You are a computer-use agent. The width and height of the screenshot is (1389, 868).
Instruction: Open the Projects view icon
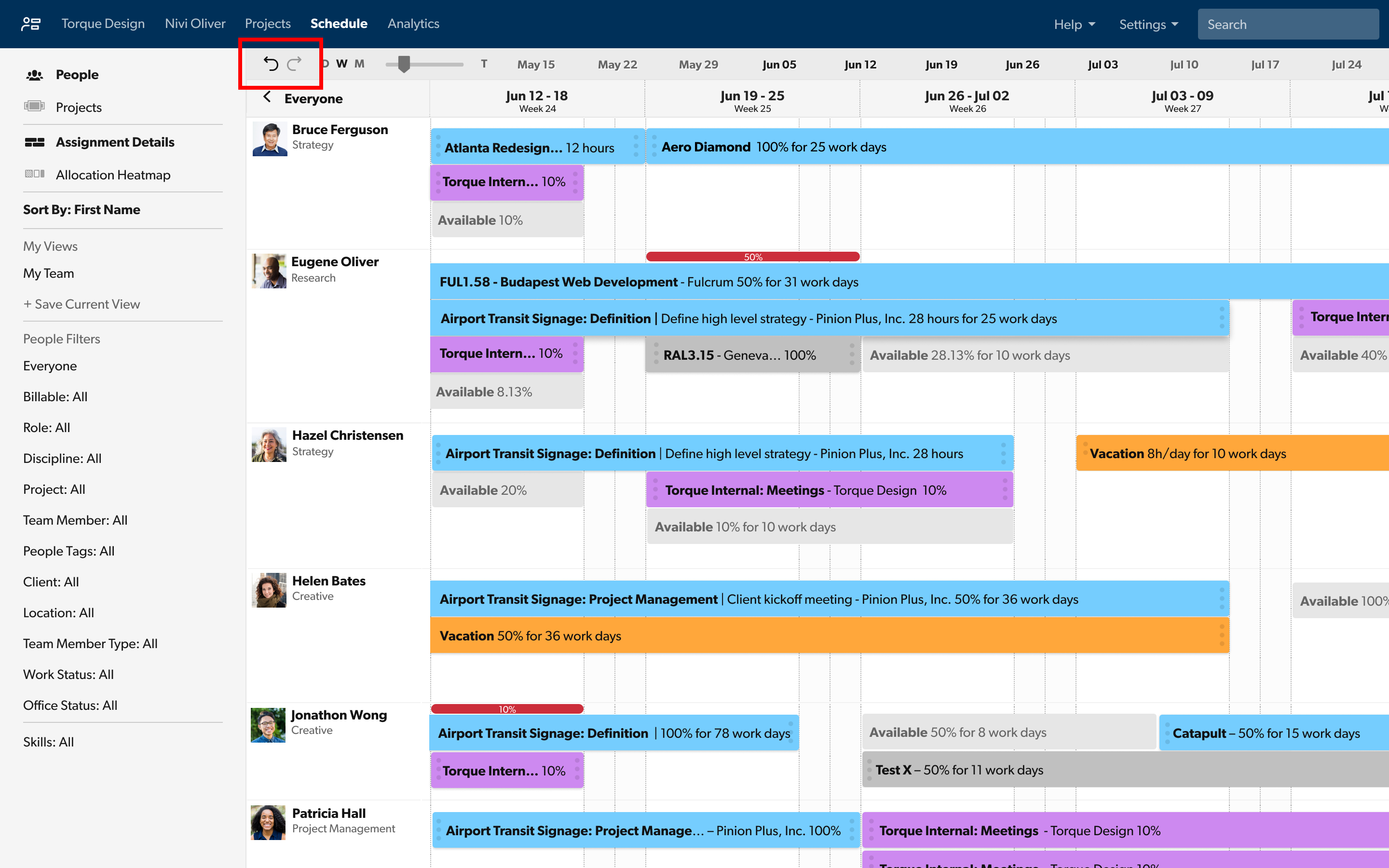pyautogui.click(x=34, y=106)
